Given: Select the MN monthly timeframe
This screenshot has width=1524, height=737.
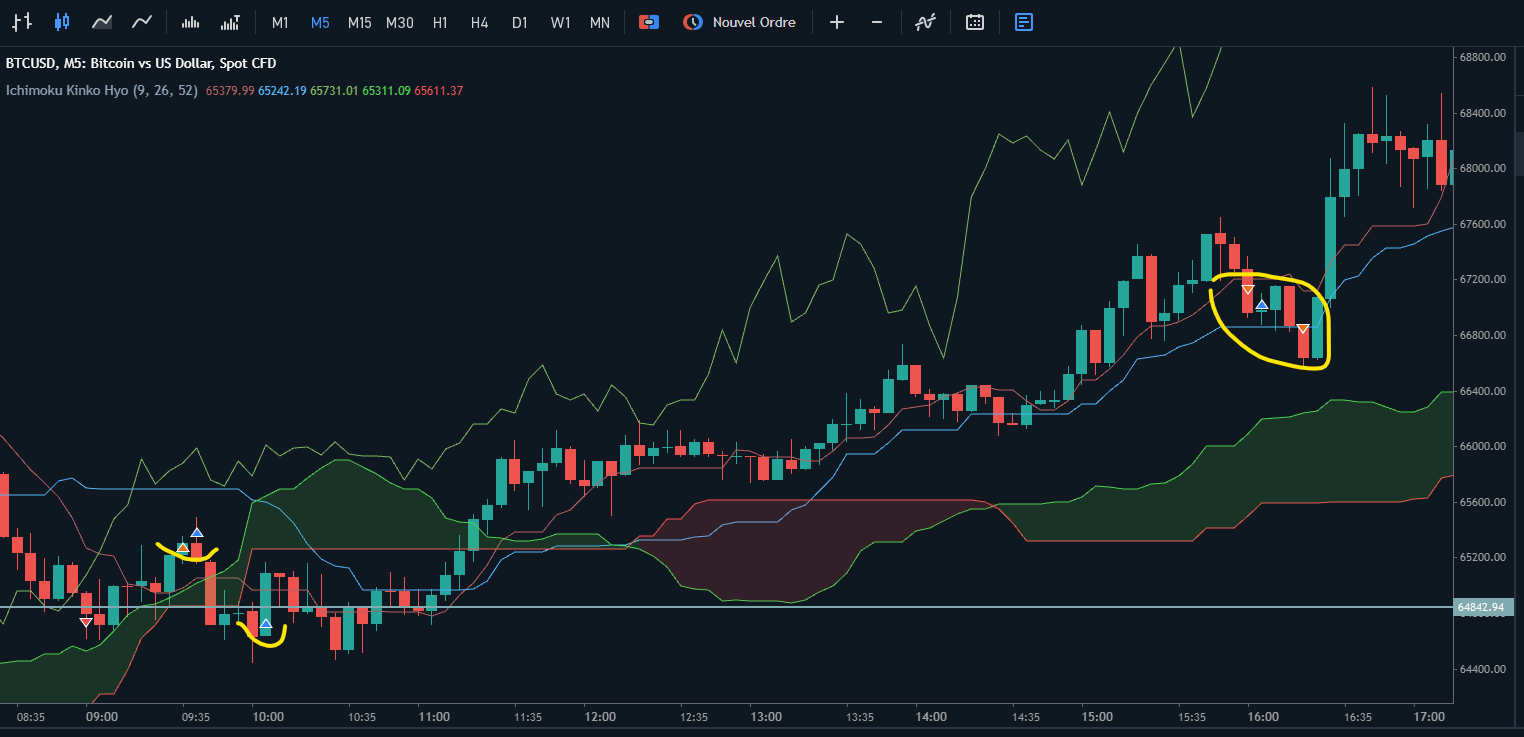Looking at the screenshot, I should pyautogui.click(x=599, y=22).
